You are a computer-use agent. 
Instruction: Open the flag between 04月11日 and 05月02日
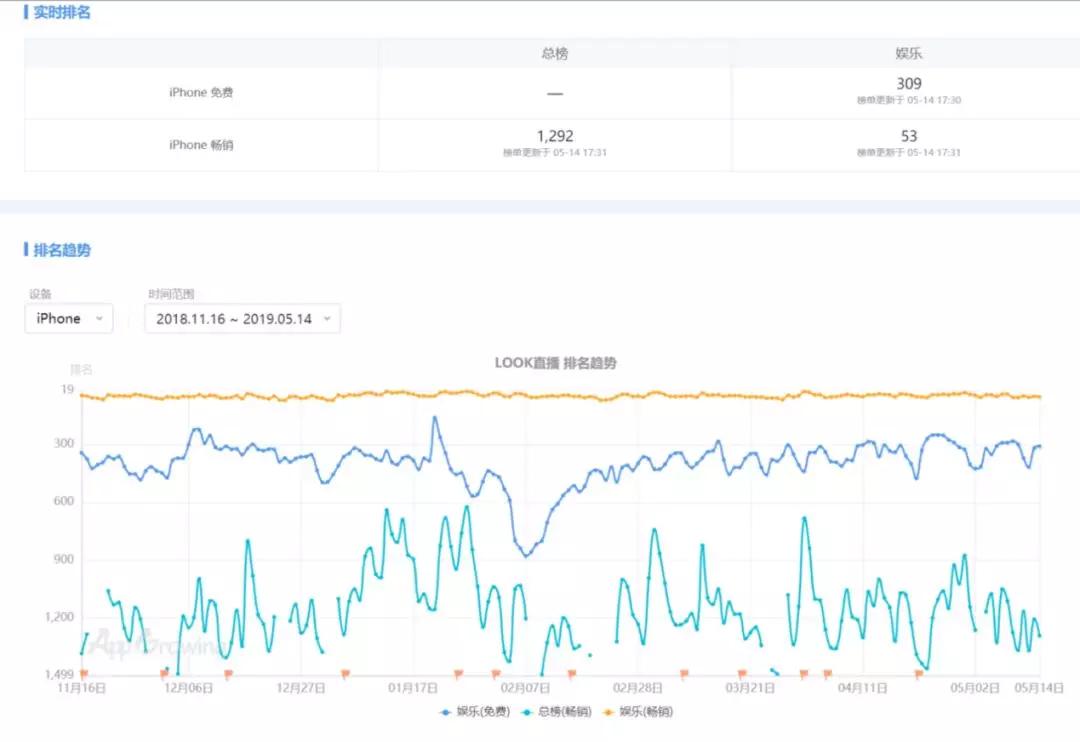pos(918,674)
